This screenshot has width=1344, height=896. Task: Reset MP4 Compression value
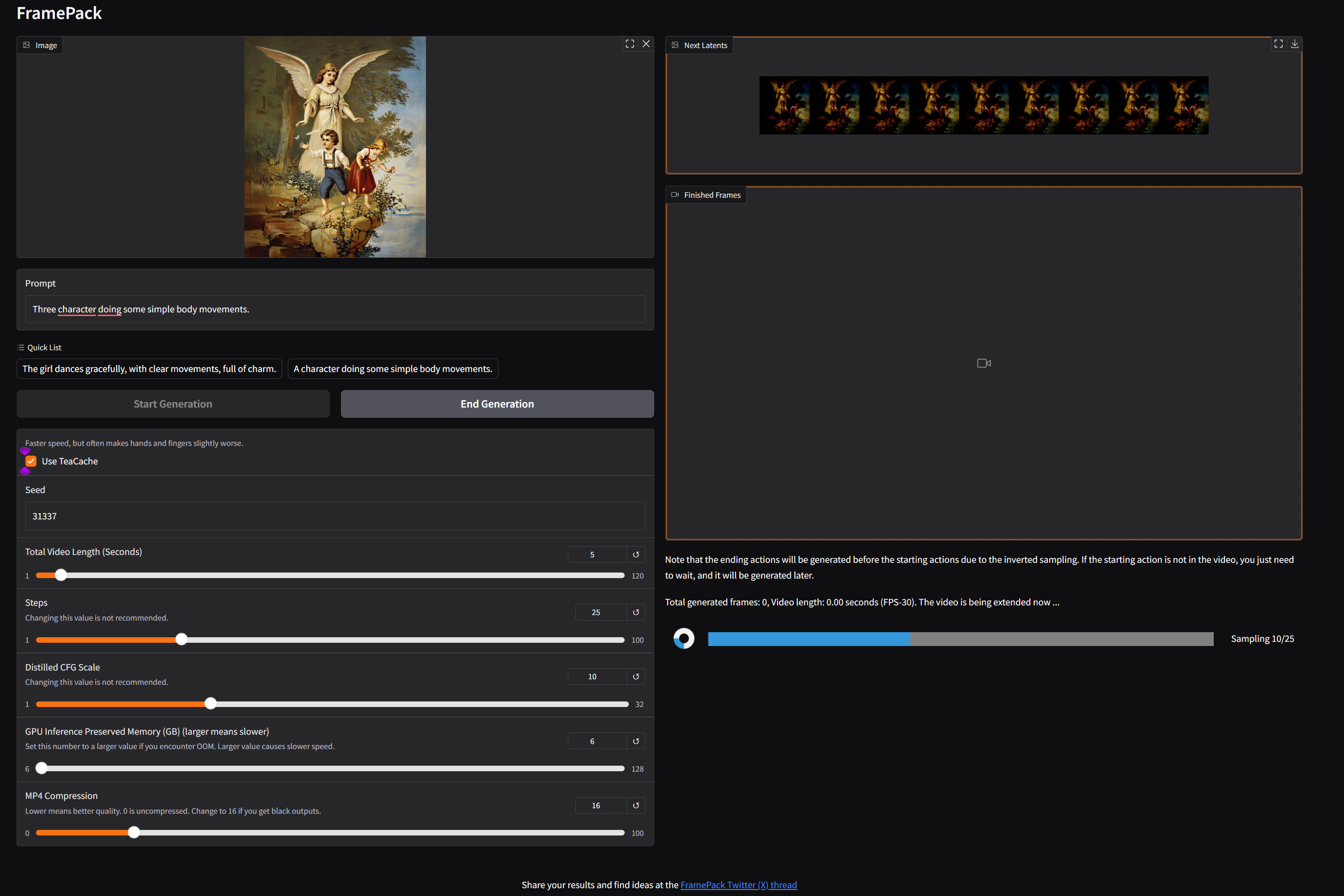(636, 805)
